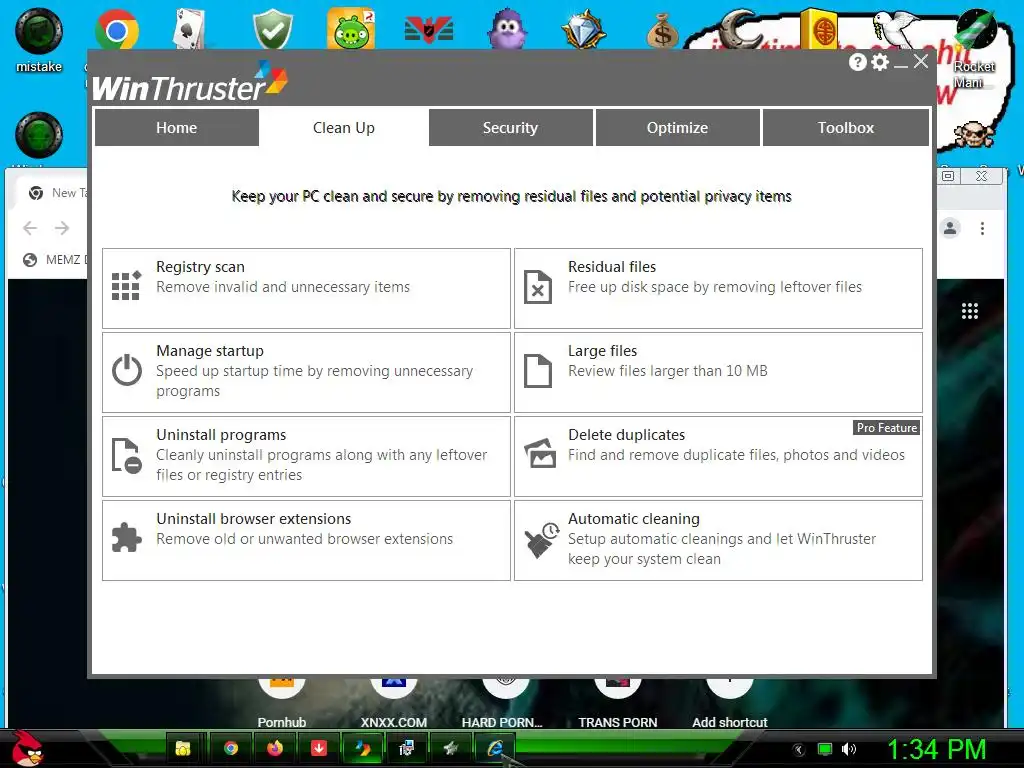The width and height of the screenshot is (1024, 768).
Task: Switch to the Security tab
Action: tap(511, 127)
